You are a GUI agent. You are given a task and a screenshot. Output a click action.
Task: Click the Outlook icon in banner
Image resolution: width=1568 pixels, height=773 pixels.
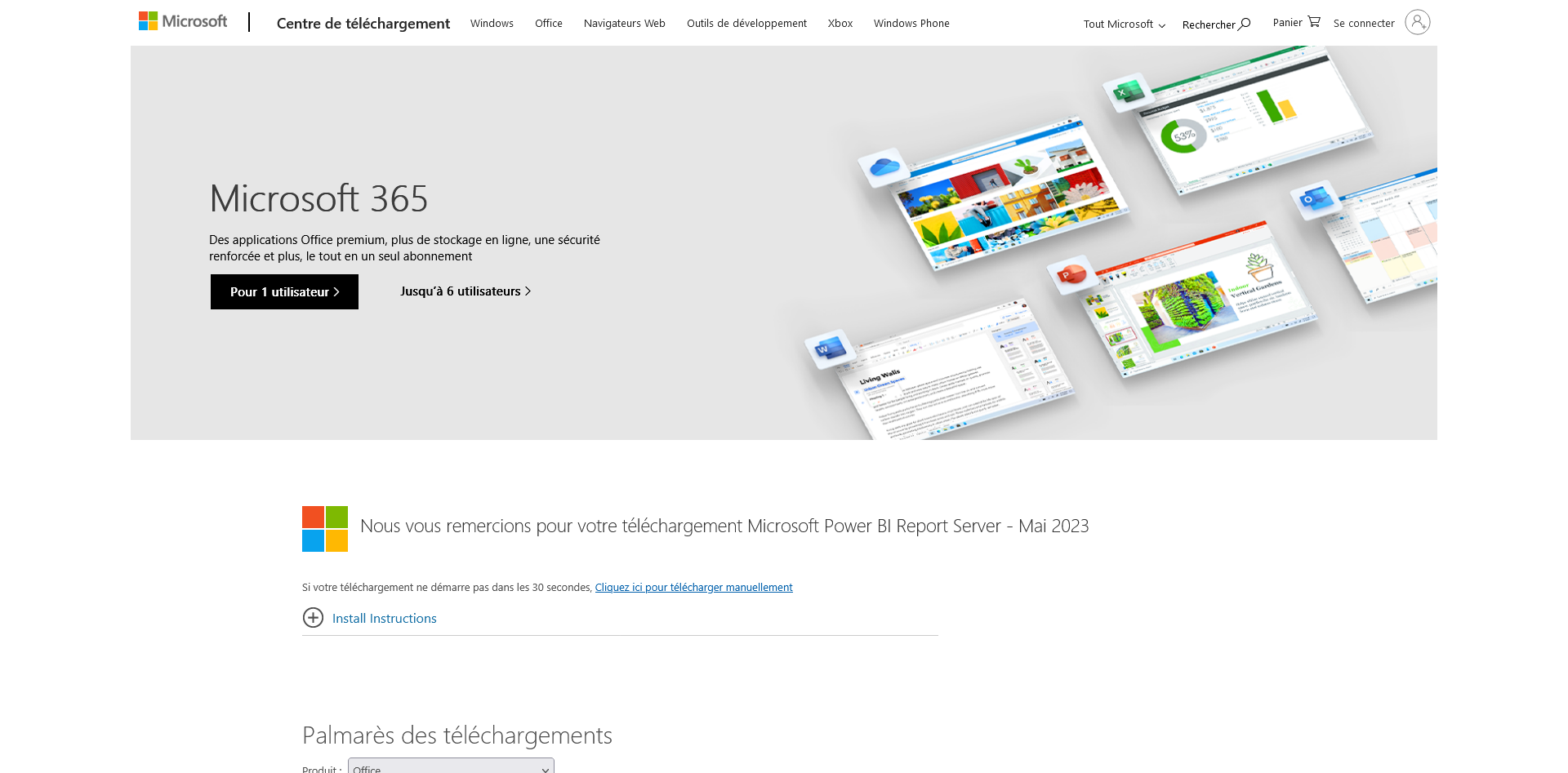[1316, 199]
